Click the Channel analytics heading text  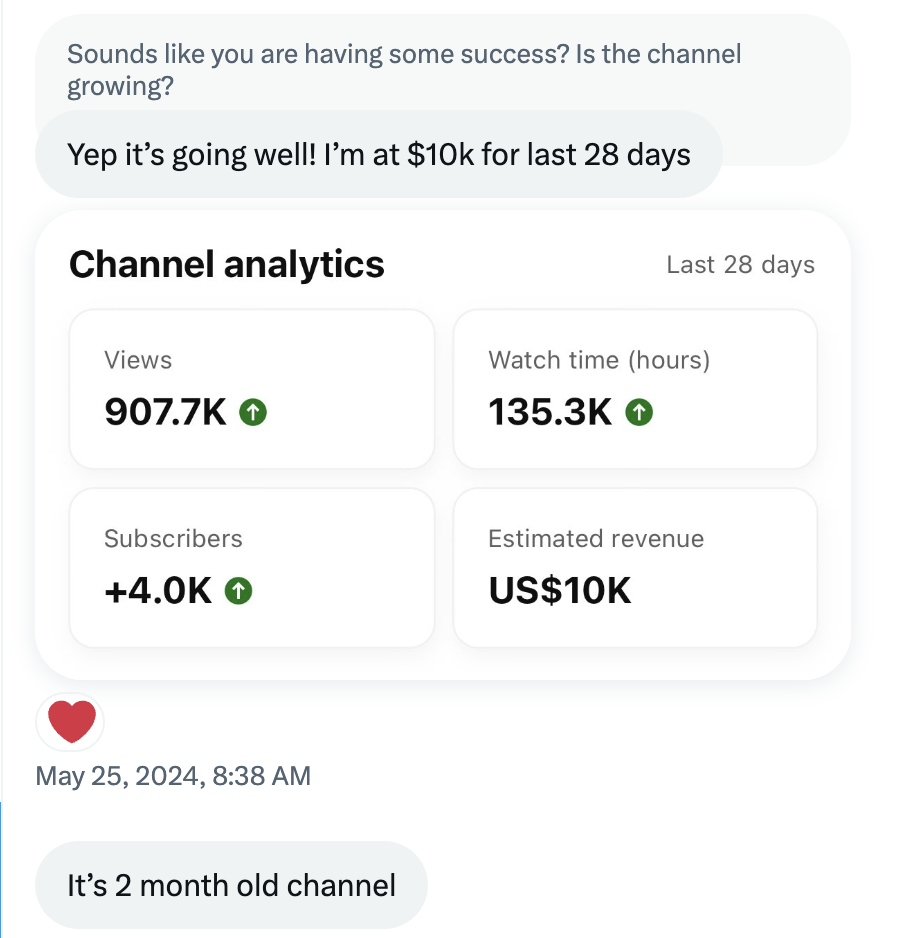tap(227, 264)
